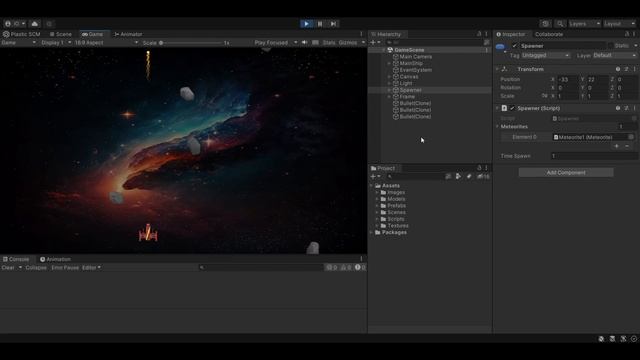
Task: Open the undo history icon at top right
Action: pos(545,24)
